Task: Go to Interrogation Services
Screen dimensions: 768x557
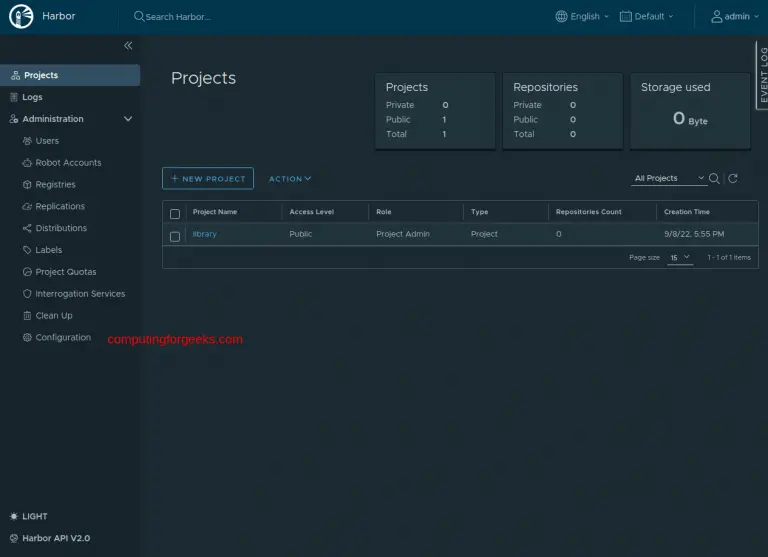Action: click(x=80, y=294)
